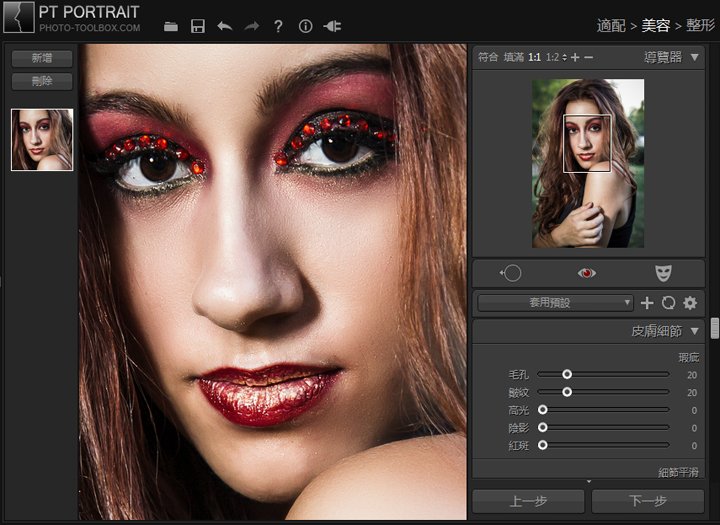The width and height of the screenshot is (720, 525).
Task: Click the open file folder icon
Action: [x=171, y=26]
